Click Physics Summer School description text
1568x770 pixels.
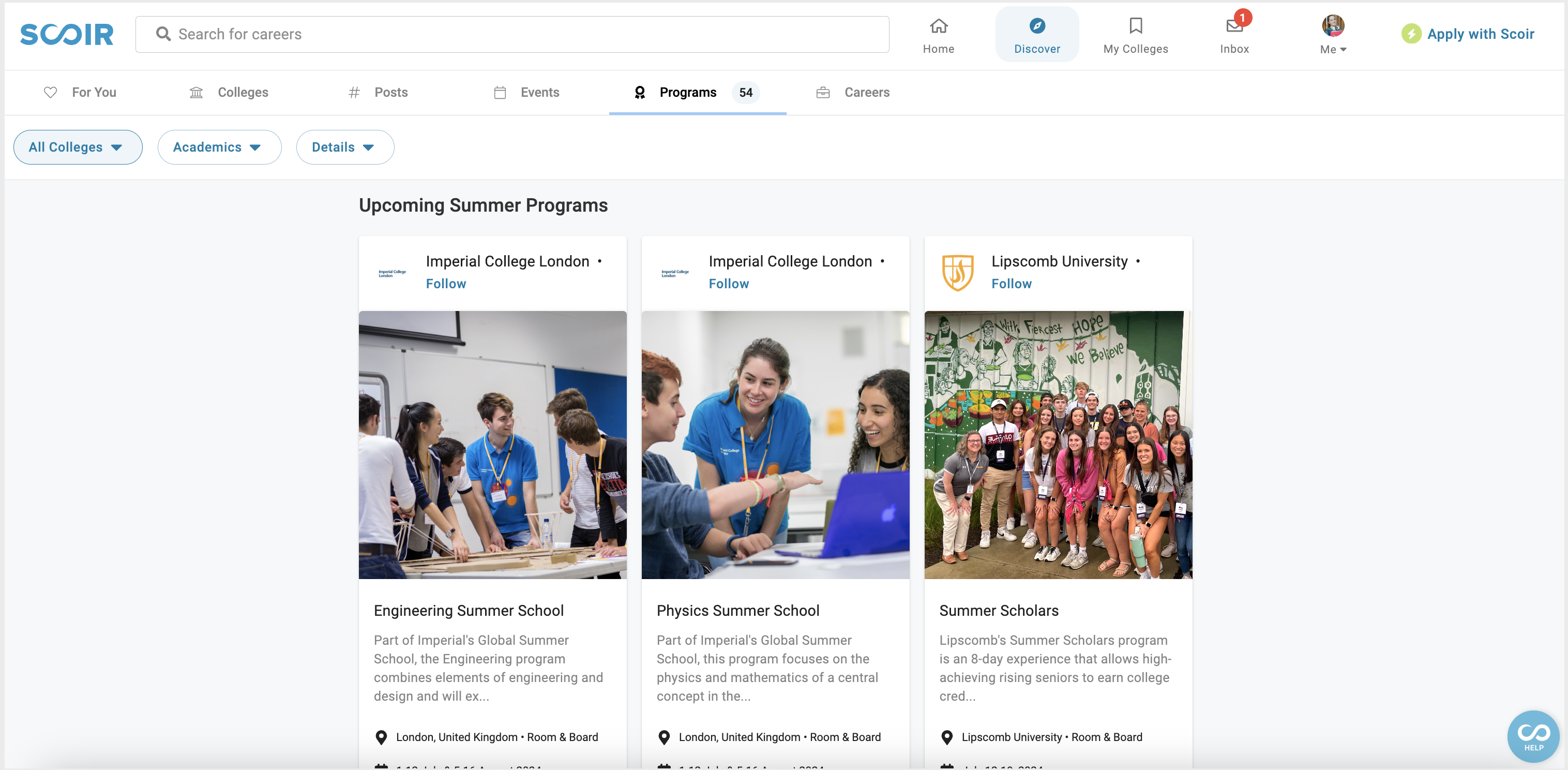(767, 668)
